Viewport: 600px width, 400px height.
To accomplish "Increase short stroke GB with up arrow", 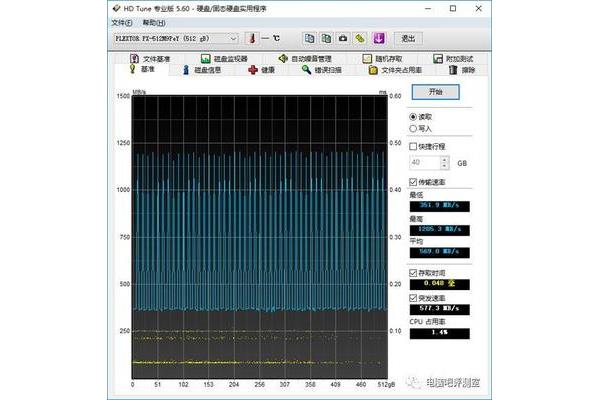I will [445, 159].
